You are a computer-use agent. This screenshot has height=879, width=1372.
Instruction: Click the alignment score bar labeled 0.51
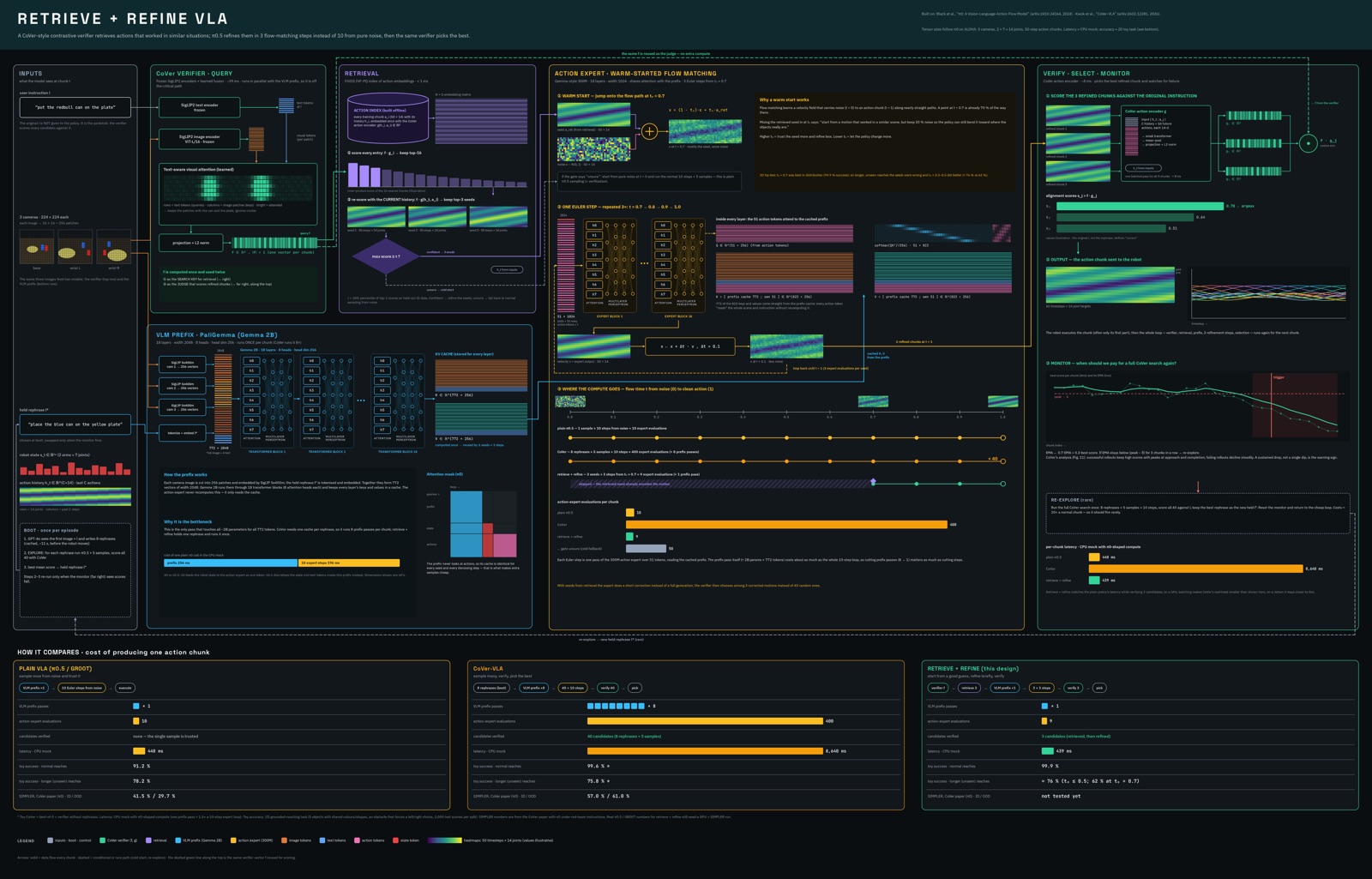point(1110,228)
